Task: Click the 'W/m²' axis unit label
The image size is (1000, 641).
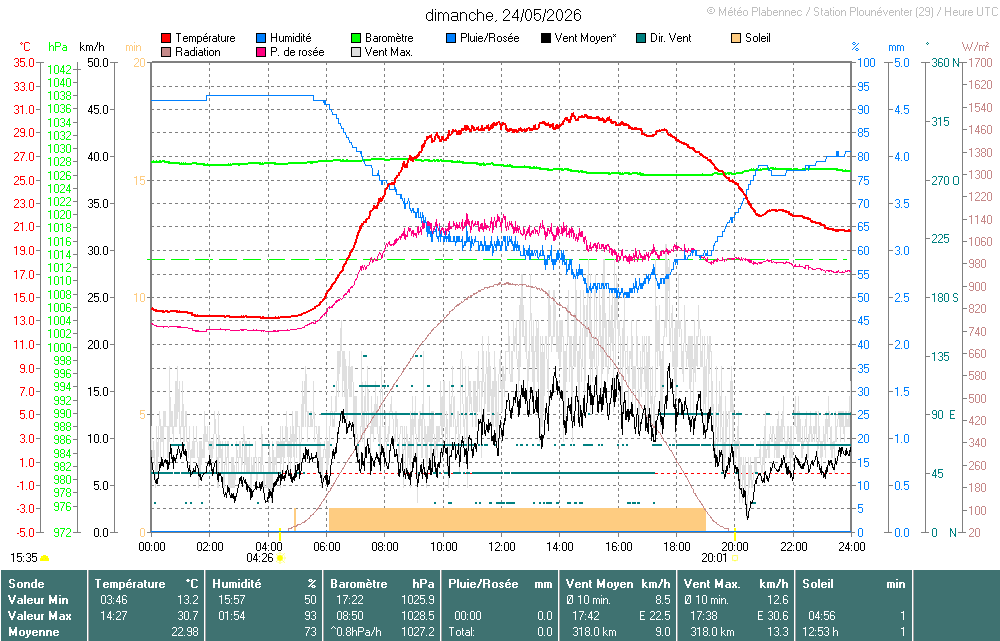Action: [x=976, y=47]
